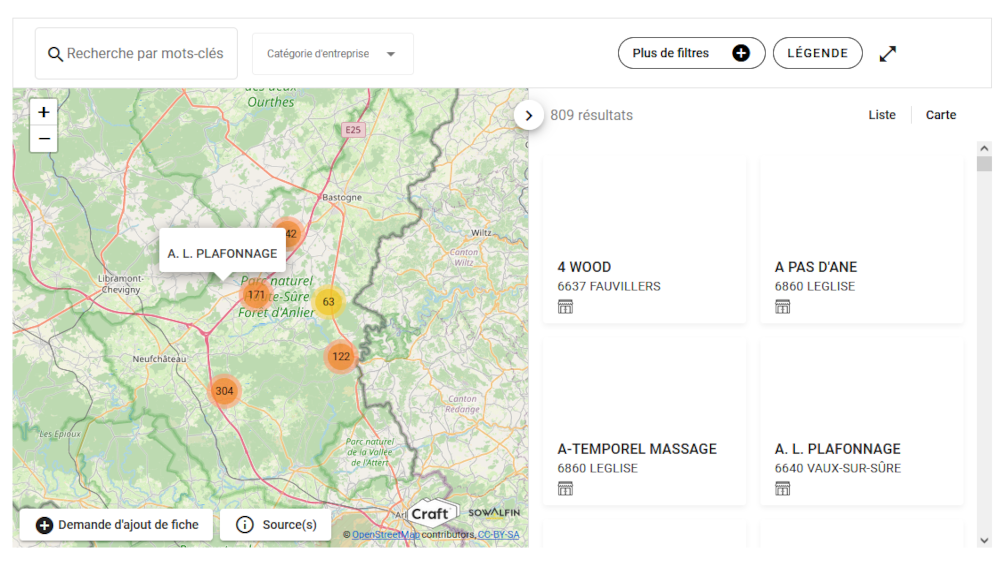Switch to Liste view

tap(881, 115)
